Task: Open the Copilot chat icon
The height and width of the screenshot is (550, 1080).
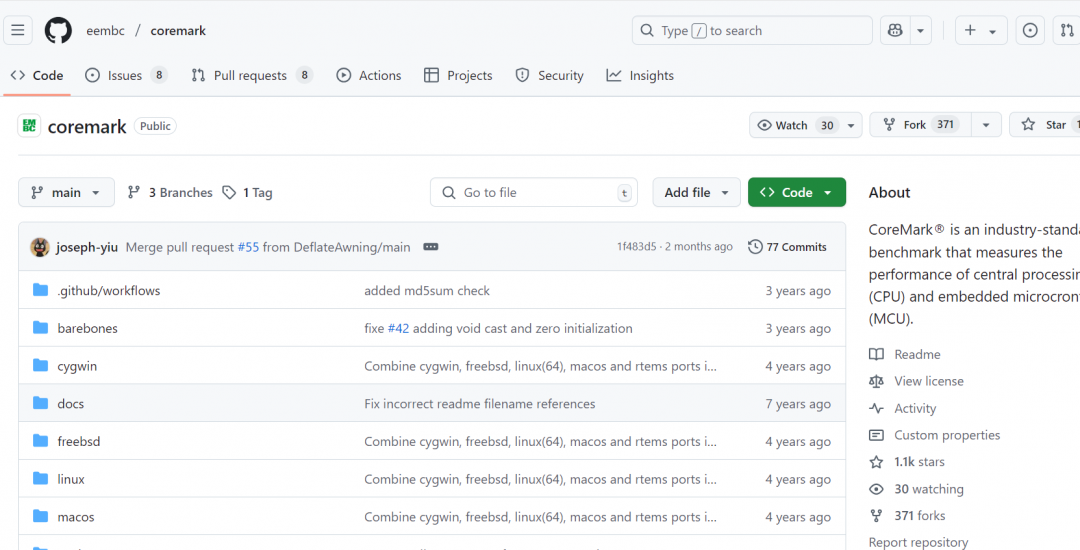Action: pyautogui.click(x=895, y=30)
